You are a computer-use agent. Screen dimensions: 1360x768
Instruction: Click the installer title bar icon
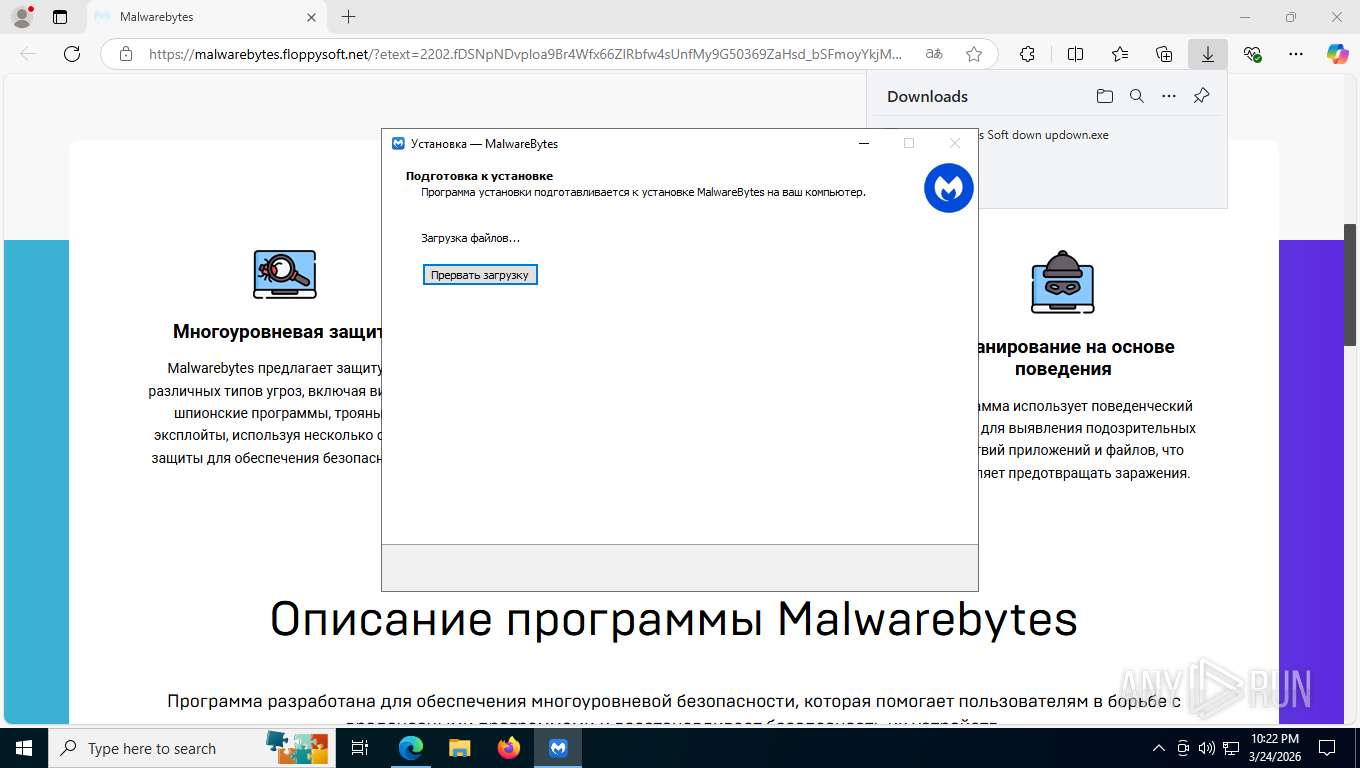point(398,144)
